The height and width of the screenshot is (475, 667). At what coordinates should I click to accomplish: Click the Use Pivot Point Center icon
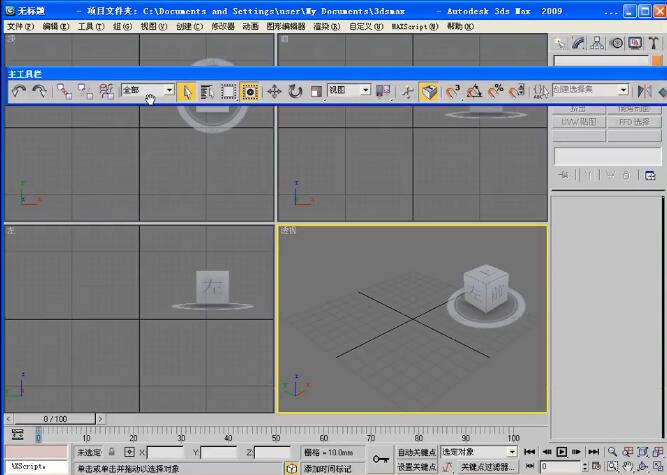click(383, 91)
